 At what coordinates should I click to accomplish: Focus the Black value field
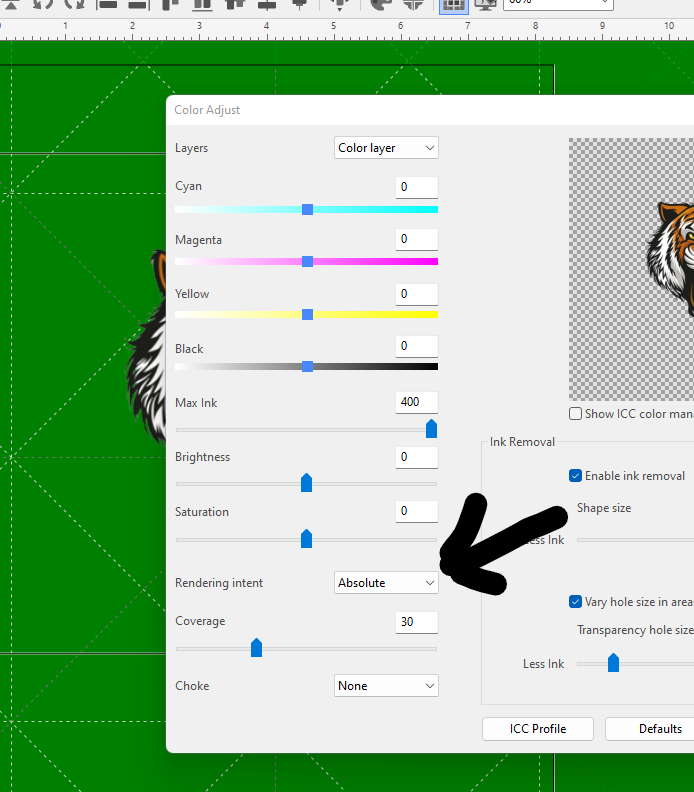point(417,346)
